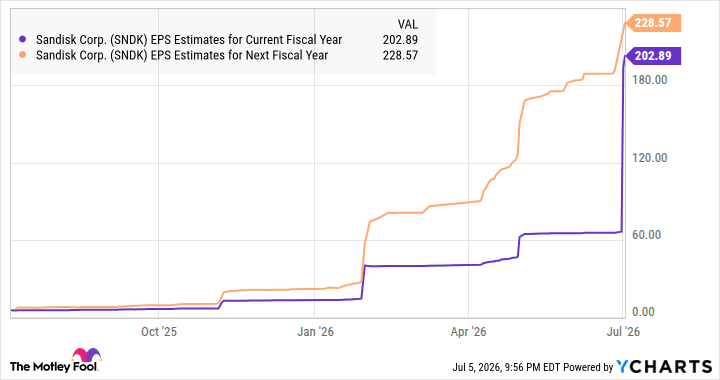
Task: Click the x-axis label Apr '26
Action: pos(468,332)
